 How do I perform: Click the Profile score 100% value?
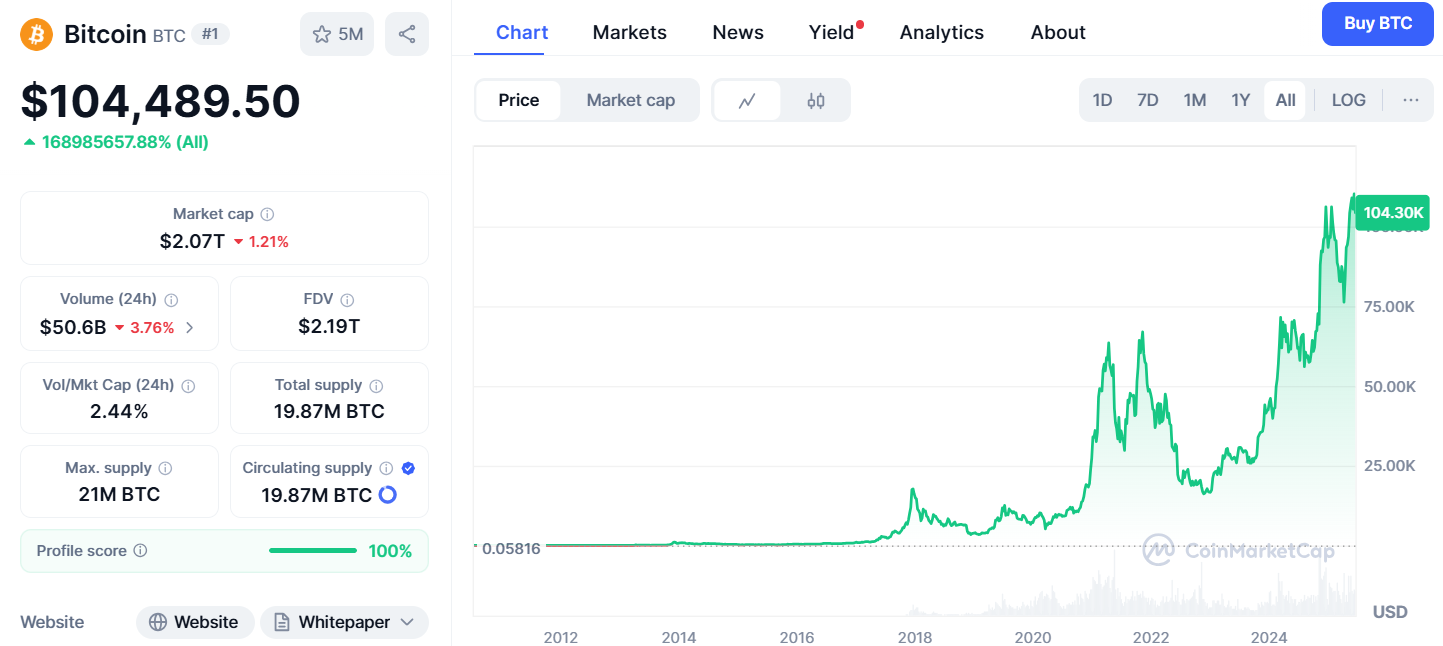(391, 551)
